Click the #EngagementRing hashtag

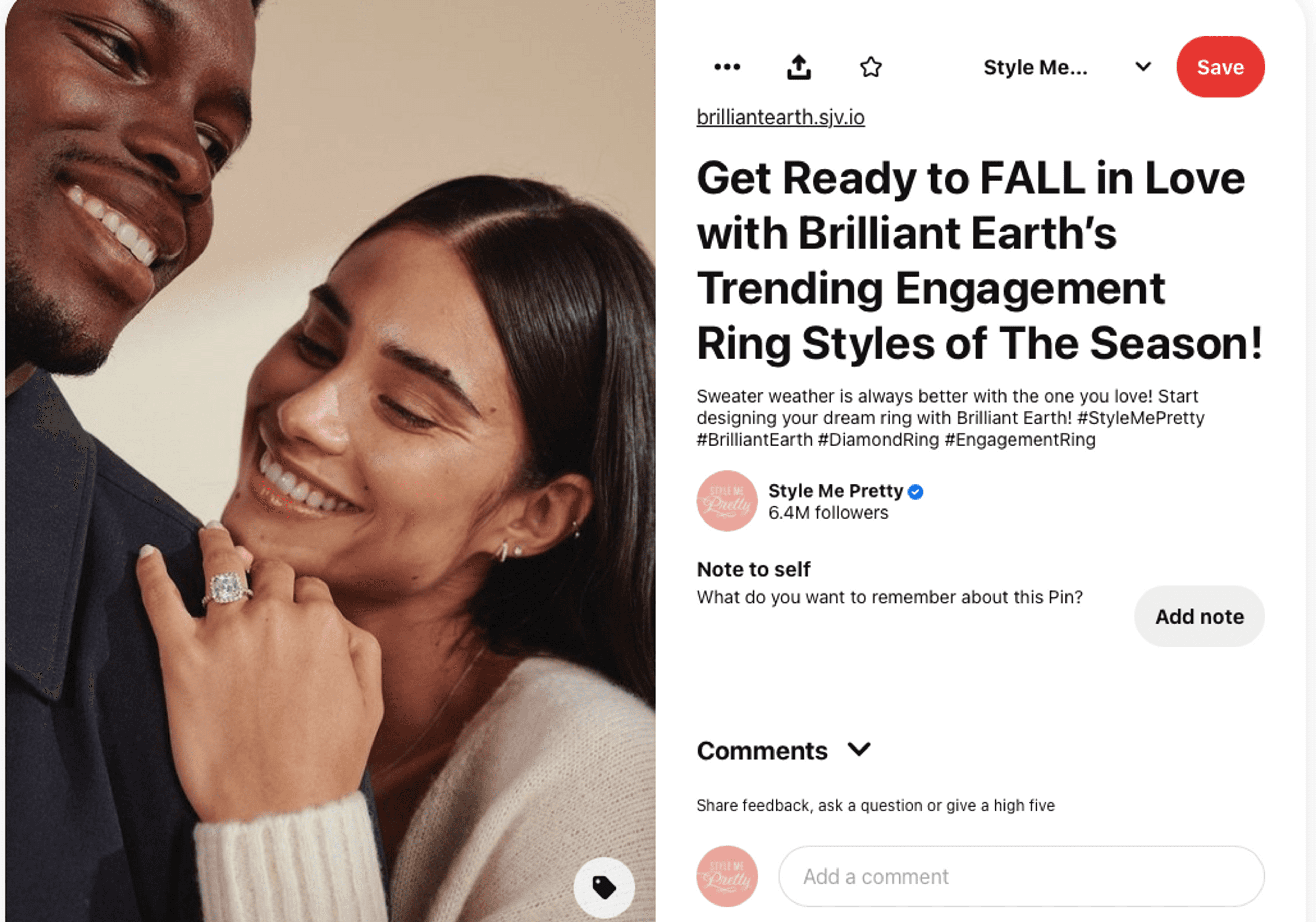coord(1020,440)
